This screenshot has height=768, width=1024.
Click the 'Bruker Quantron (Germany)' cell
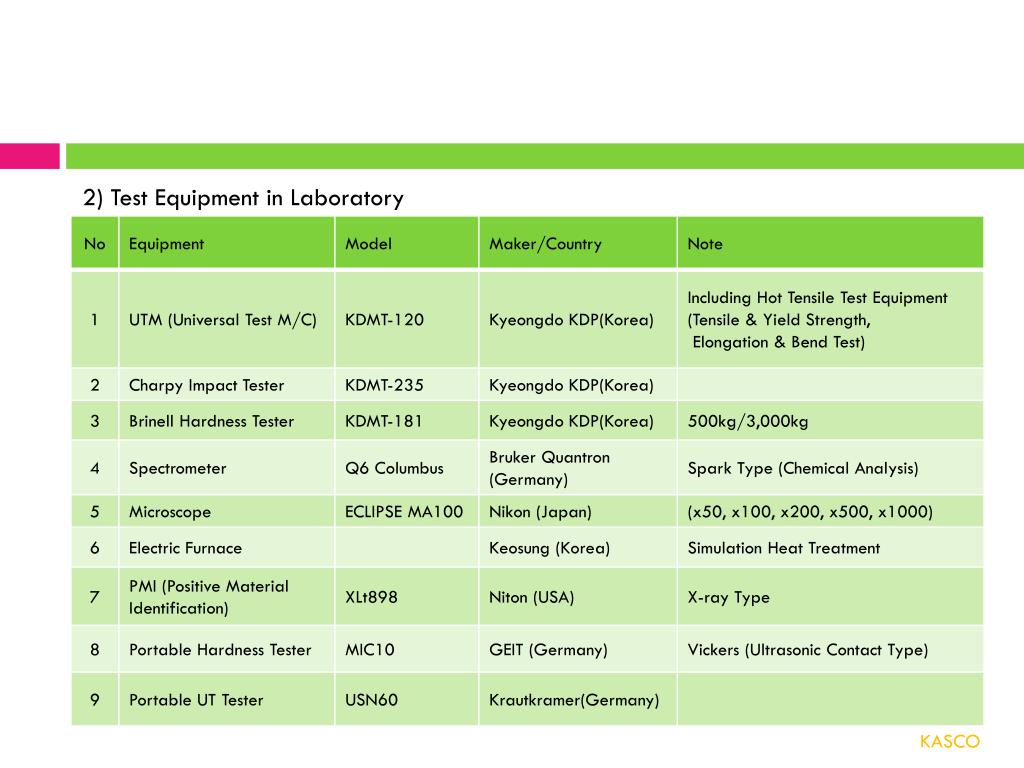[578, 468]
